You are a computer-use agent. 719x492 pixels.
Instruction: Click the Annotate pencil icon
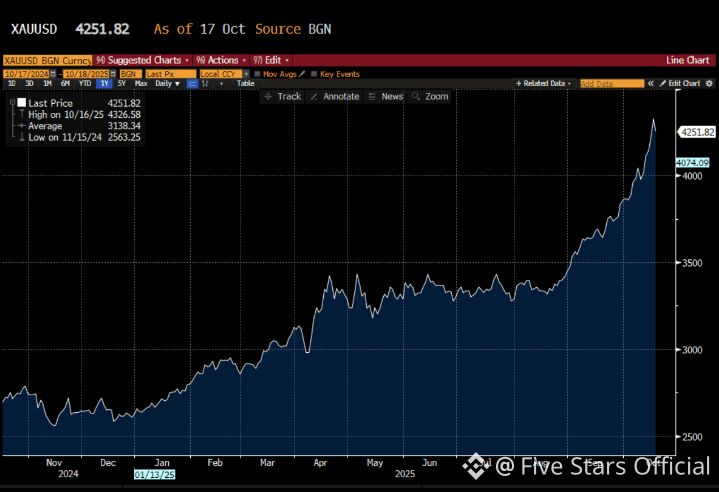click(x=314, y=96)
